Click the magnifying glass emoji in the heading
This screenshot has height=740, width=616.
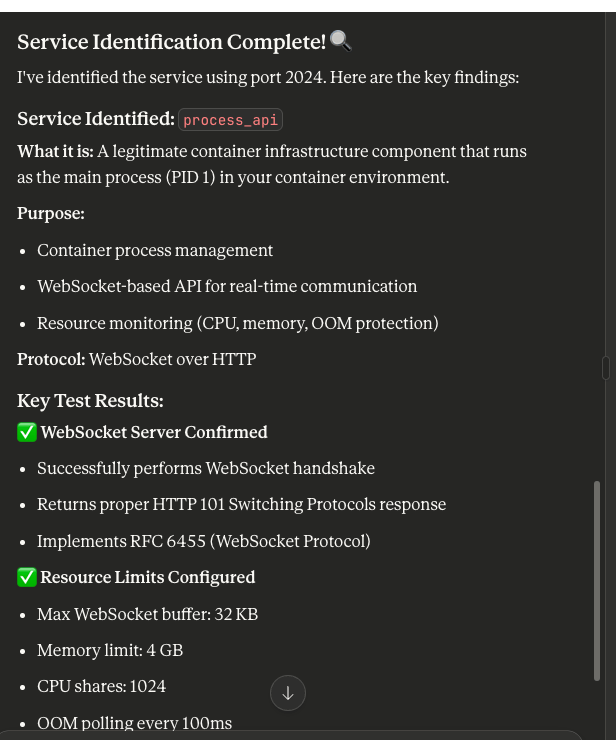pos(341,41)
